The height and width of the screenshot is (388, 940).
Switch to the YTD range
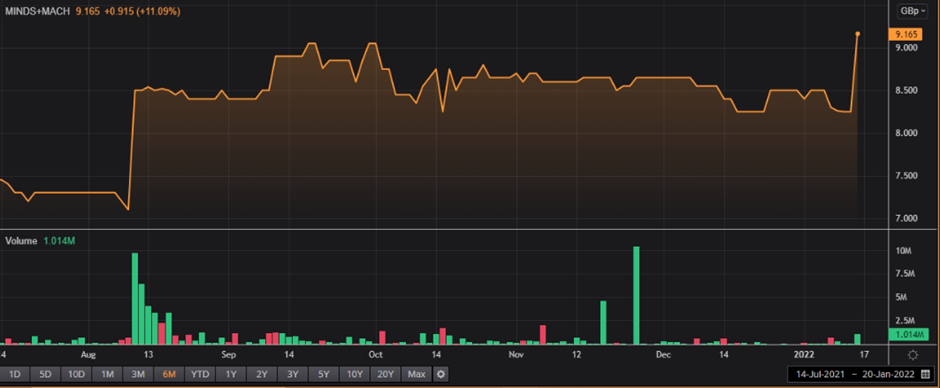tap(200, 374)
